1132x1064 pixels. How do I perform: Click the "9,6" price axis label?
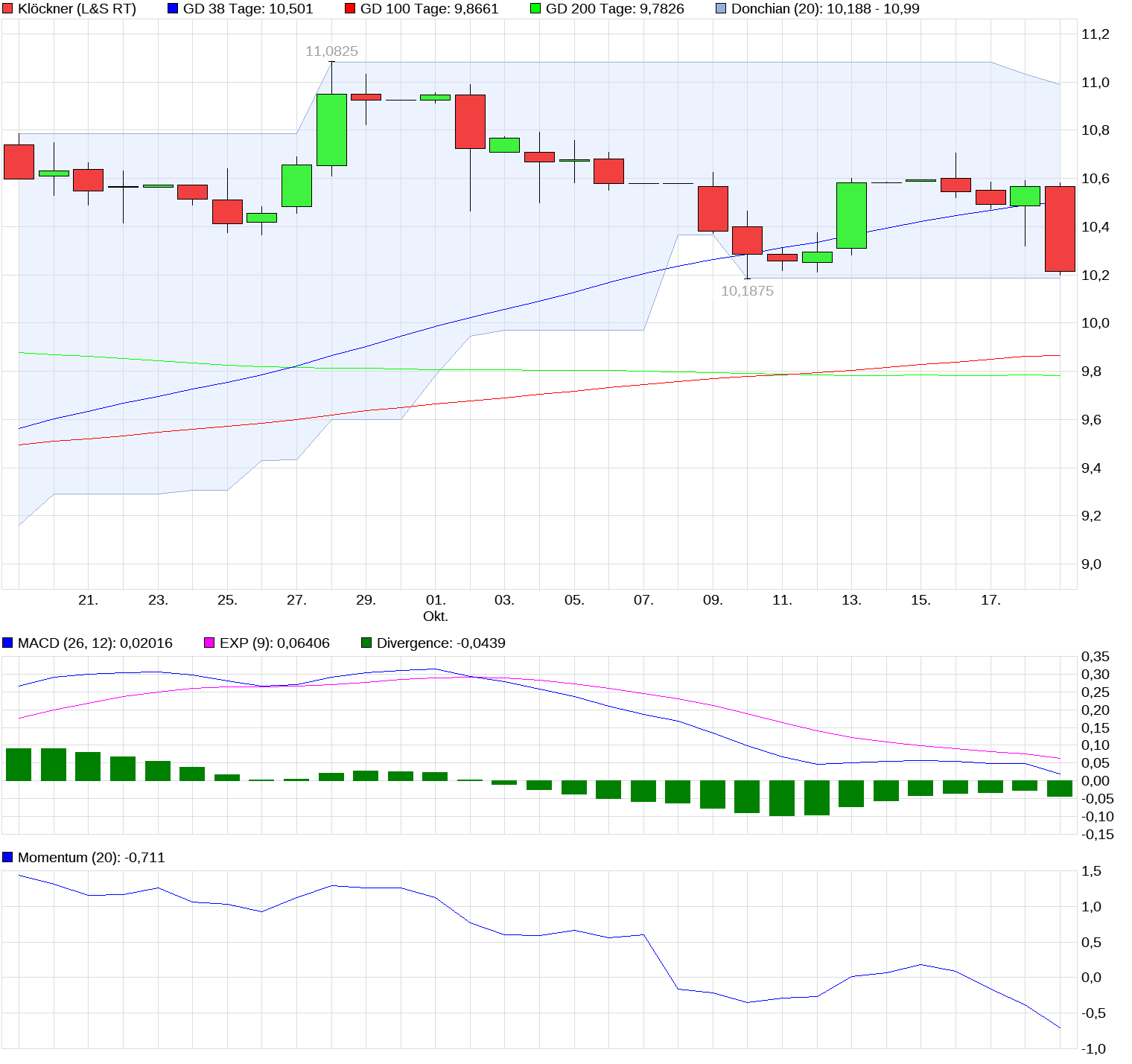[1091, 420]
